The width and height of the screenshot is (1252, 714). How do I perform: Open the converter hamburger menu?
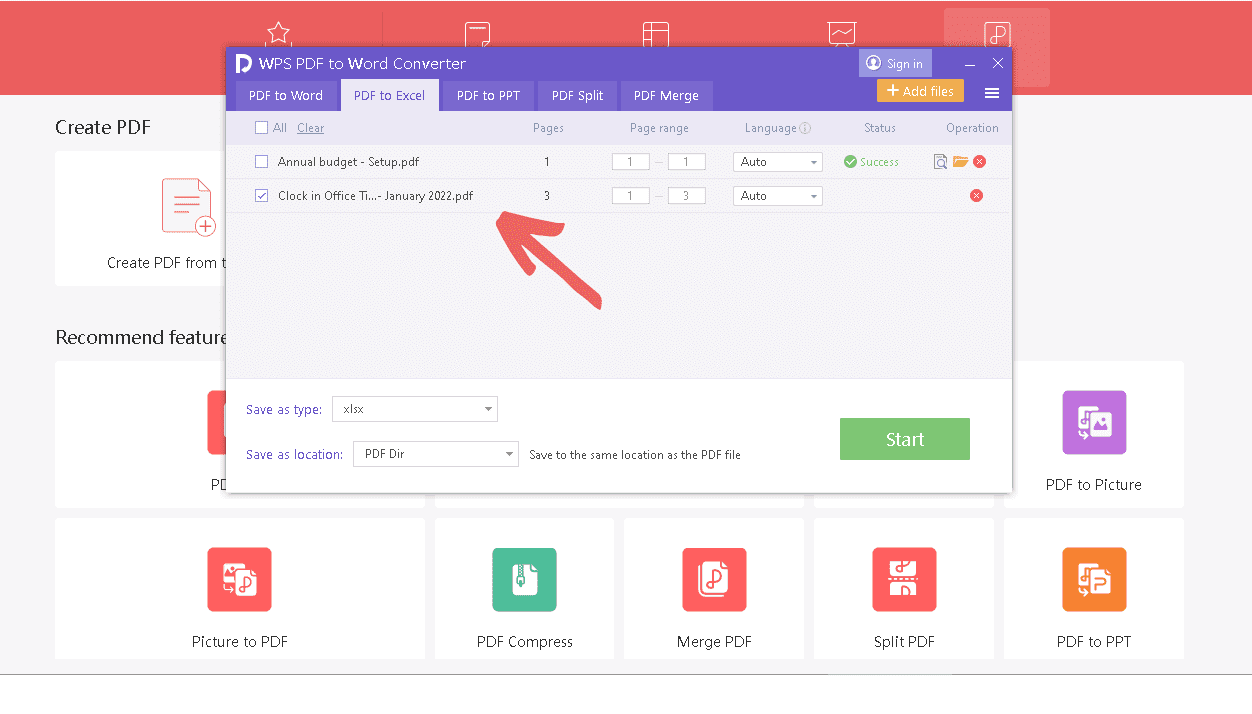point(992,93)
